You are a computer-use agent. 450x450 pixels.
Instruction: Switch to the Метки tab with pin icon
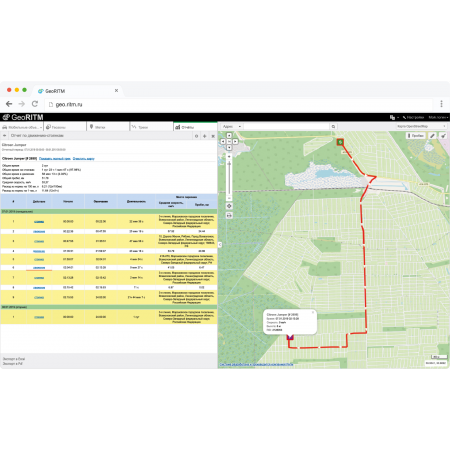point(108,127)
